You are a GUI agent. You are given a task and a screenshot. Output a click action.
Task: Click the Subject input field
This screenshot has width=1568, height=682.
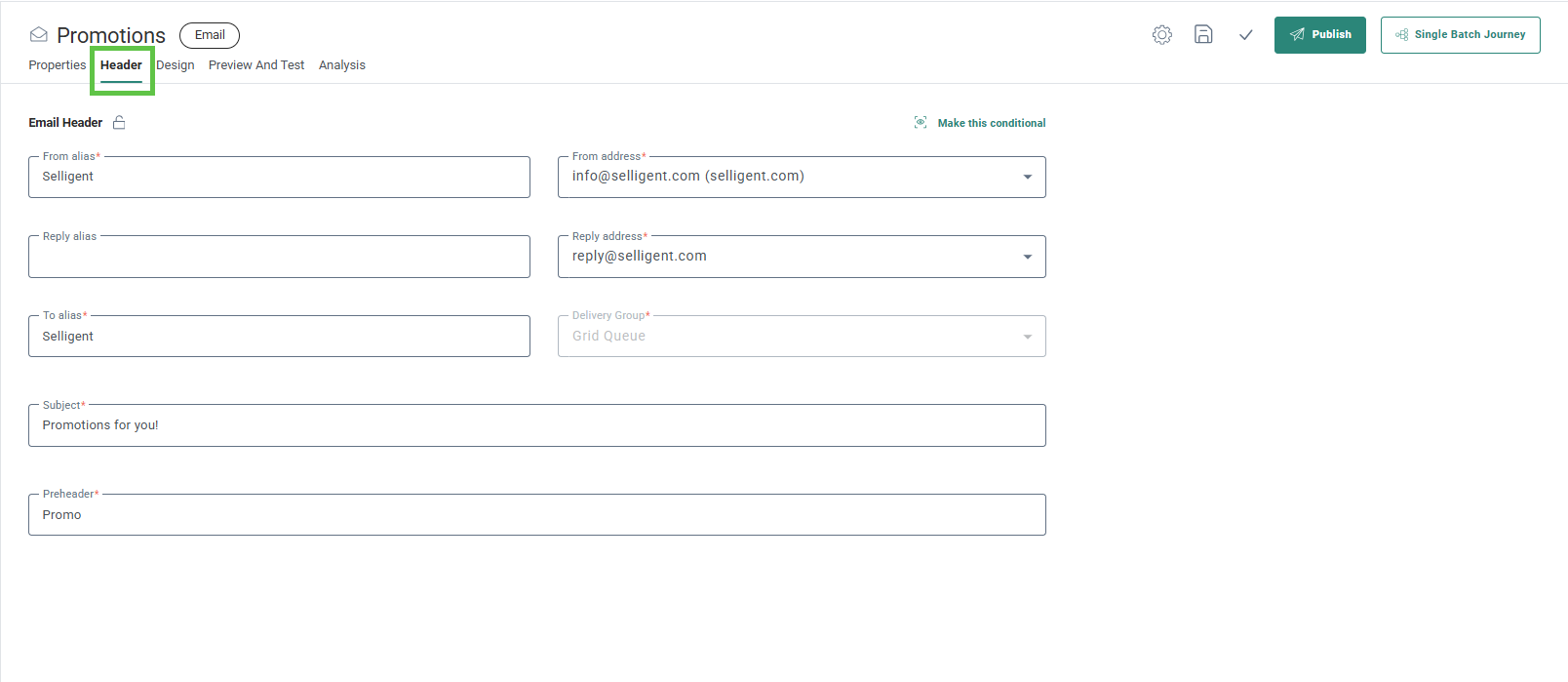[x=536, y=426]
